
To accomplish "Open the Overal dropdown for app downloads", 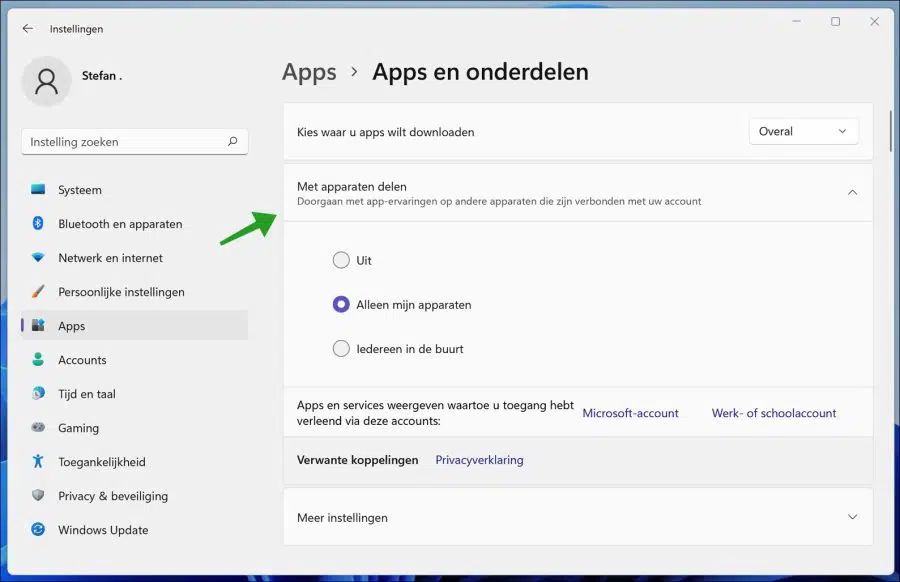I will point(803,131).
